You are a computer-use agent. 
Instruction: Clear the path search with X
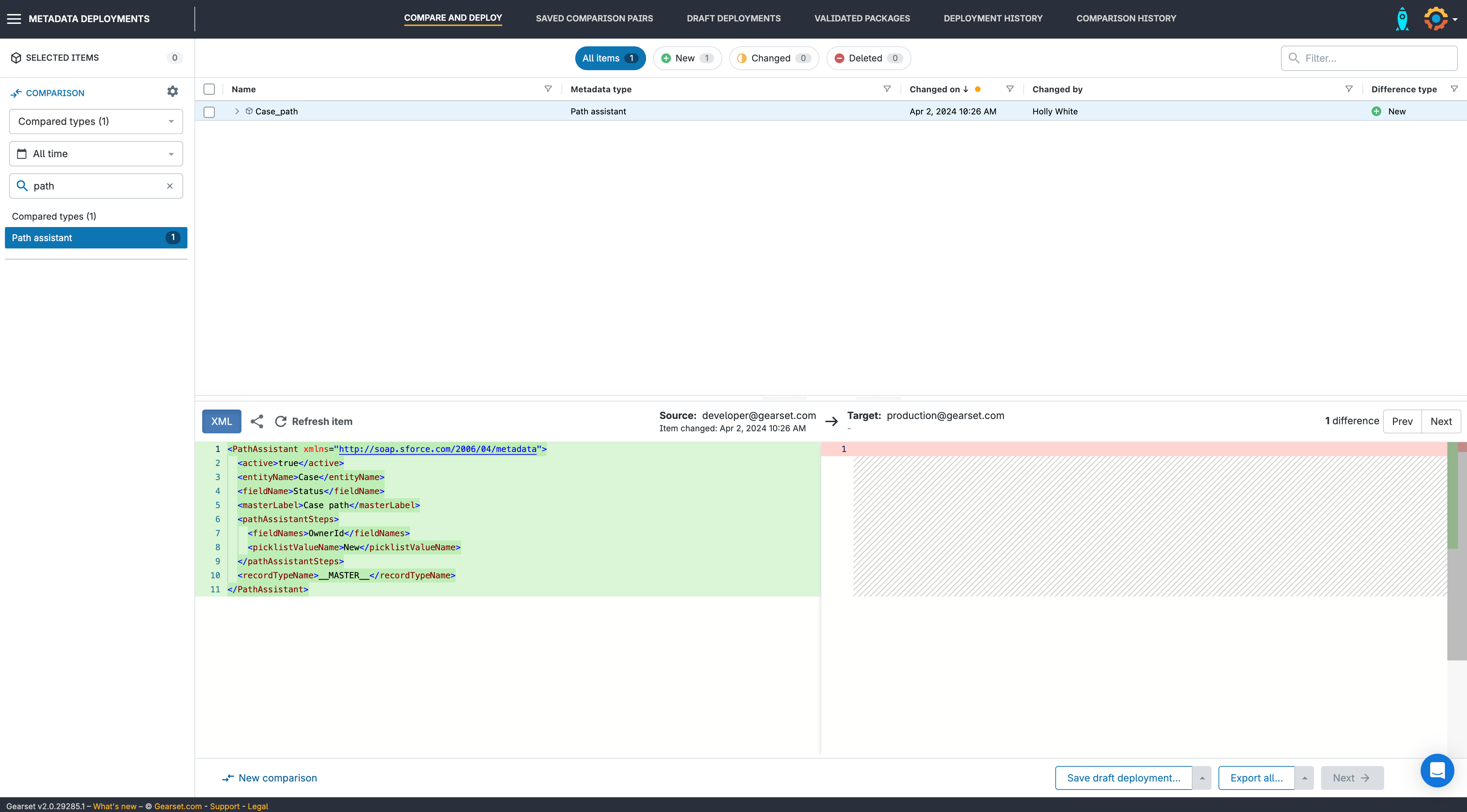(x=170, y=186)
